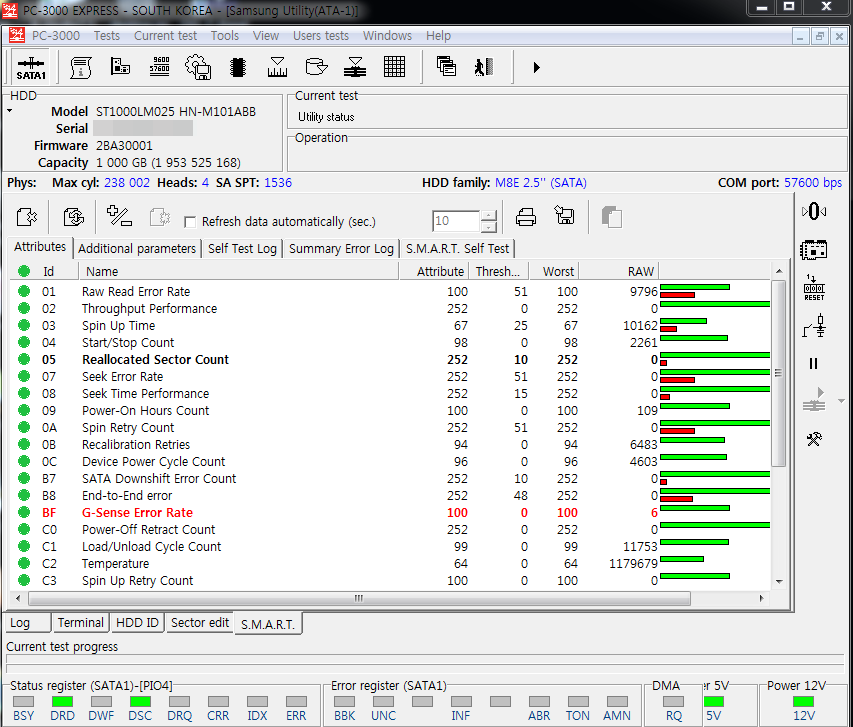Viewport: 853px width, 727px height.
Task: Click the Worst column header
Action: [x=553, y=271]
